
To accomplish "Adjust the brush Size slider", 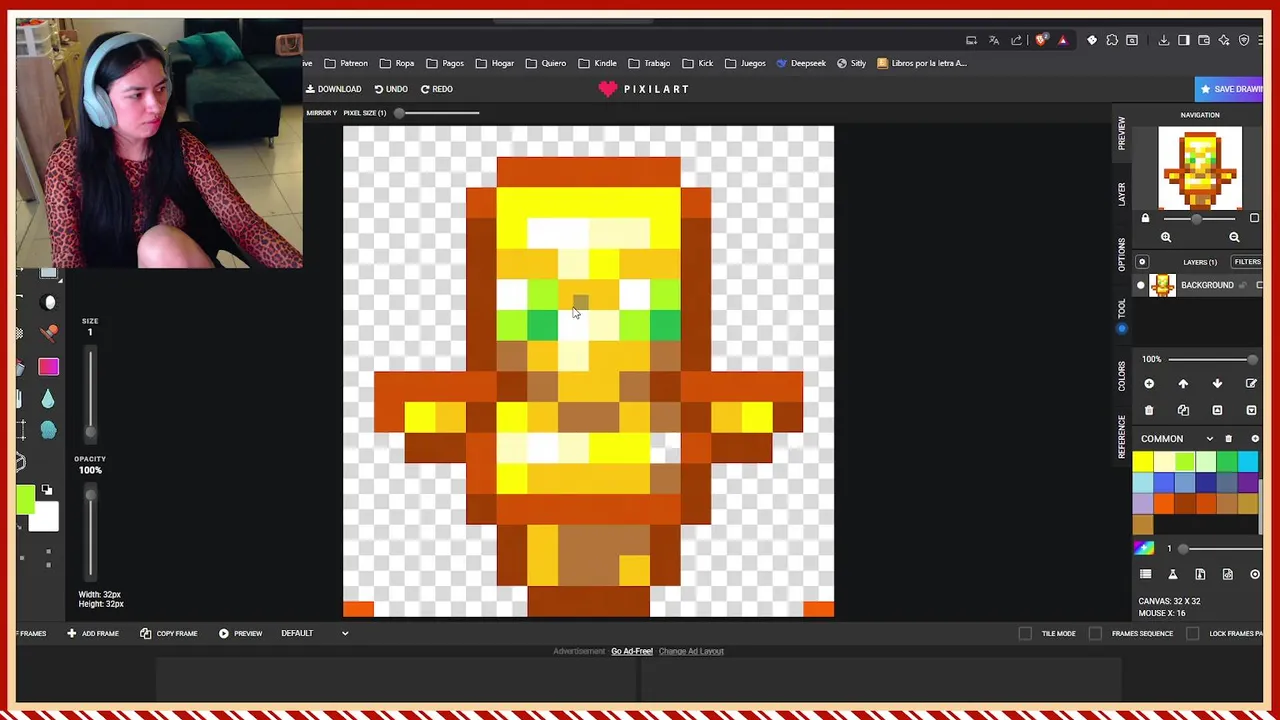I will 90,393.
